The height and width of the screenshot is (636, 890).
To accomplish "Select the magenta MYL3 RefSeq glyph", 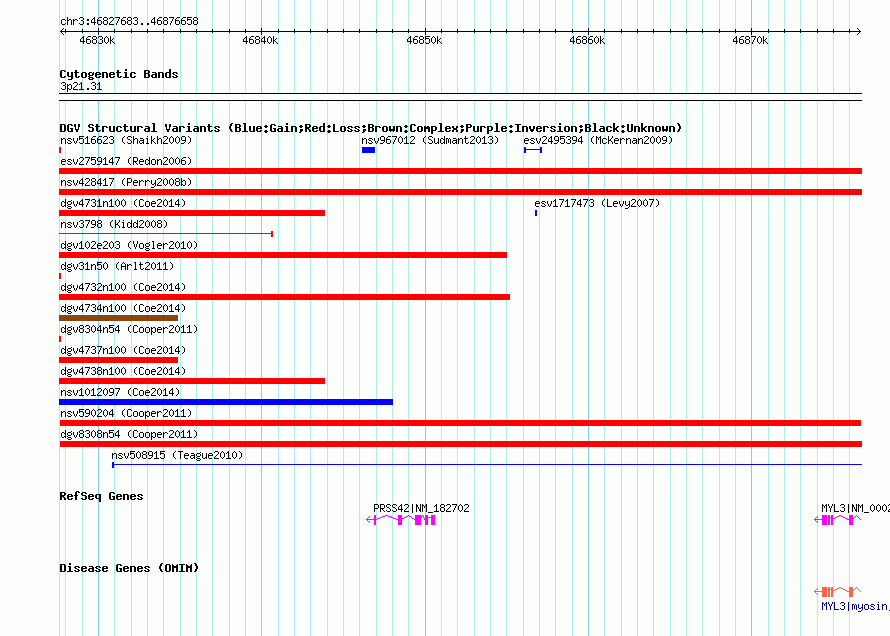I will tap(838, 520).
